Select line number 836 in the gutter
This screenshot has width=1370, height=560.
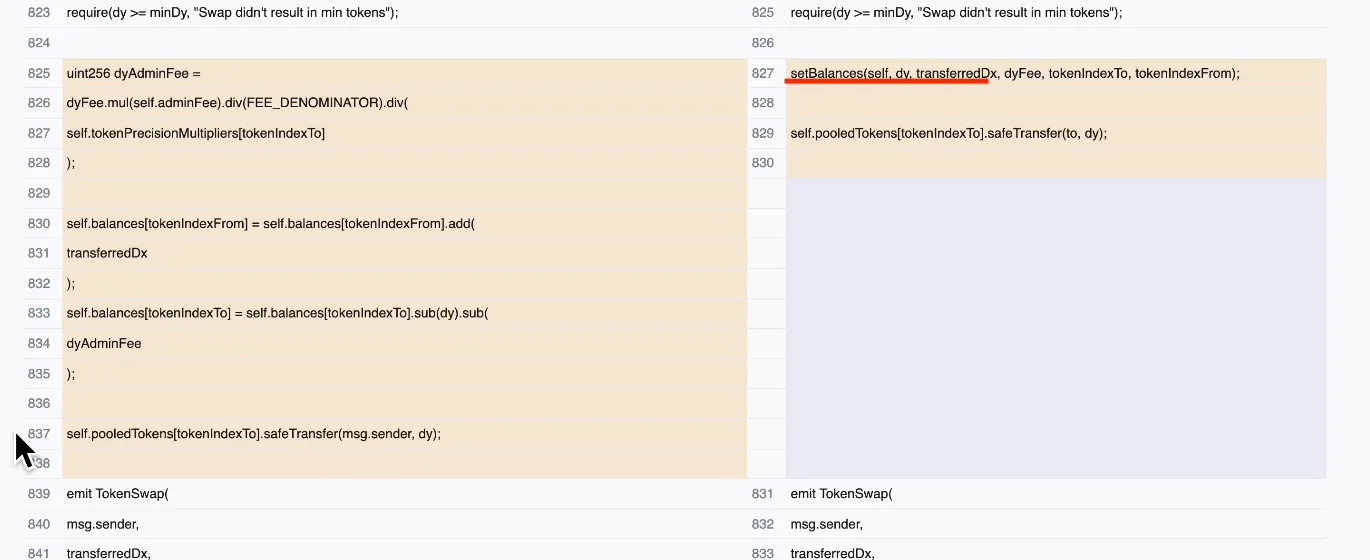[39, 403]
